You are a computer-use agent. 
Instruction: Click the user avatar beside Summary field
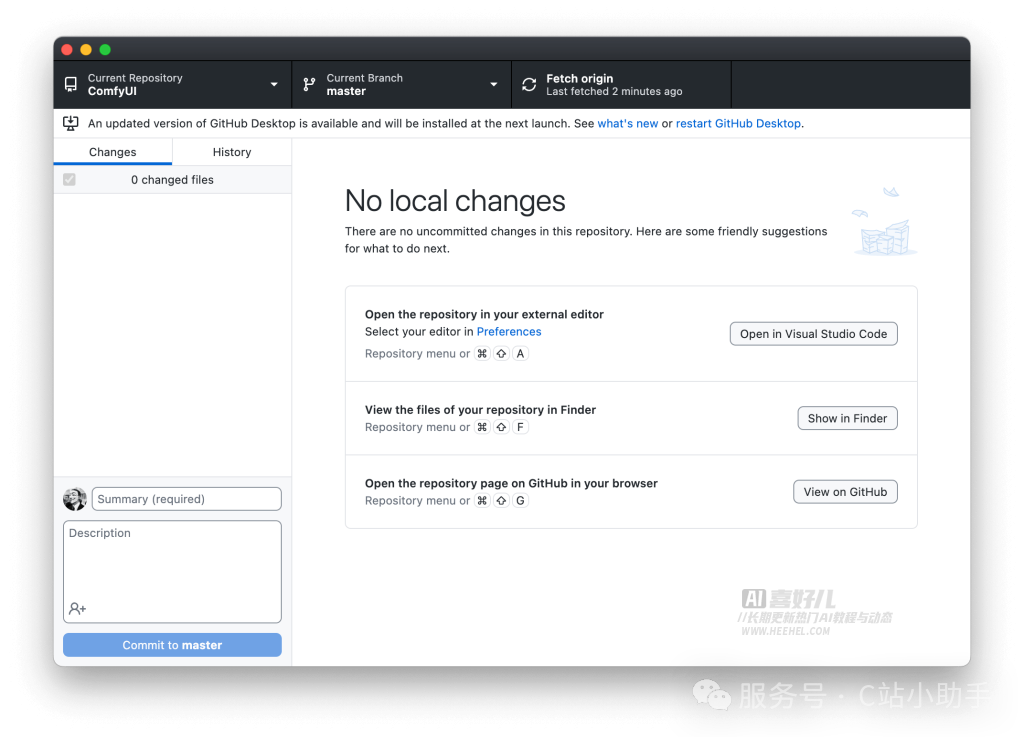coord(75,499)
